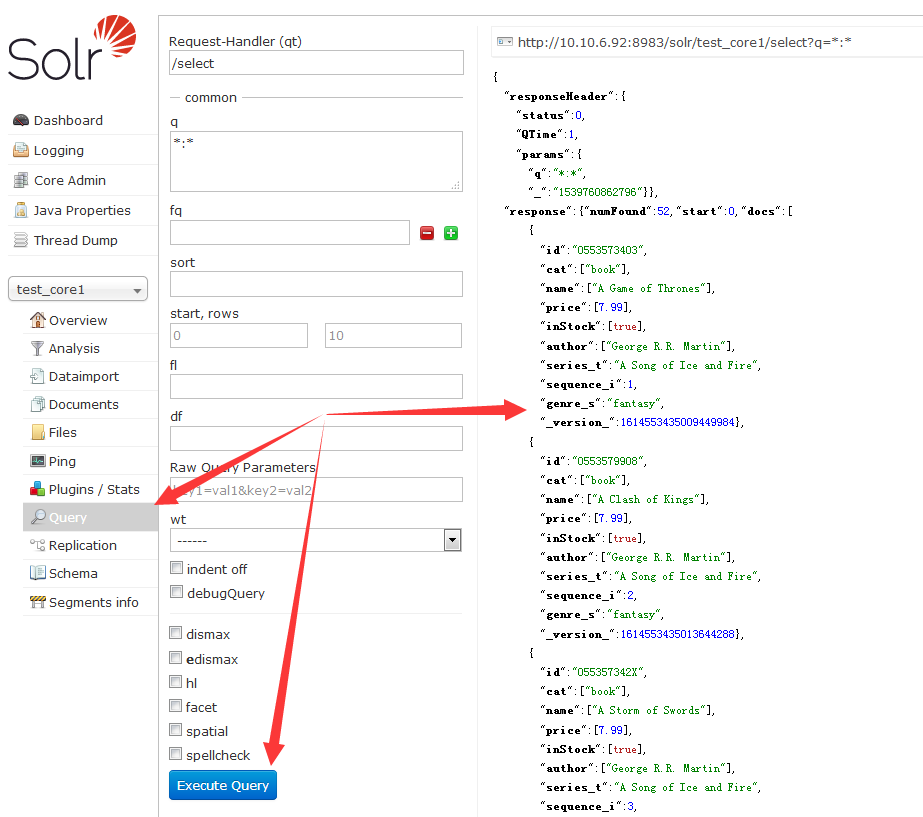Click the Solr logo
Viewport: 923px width, 817px height.
point(72,48)
